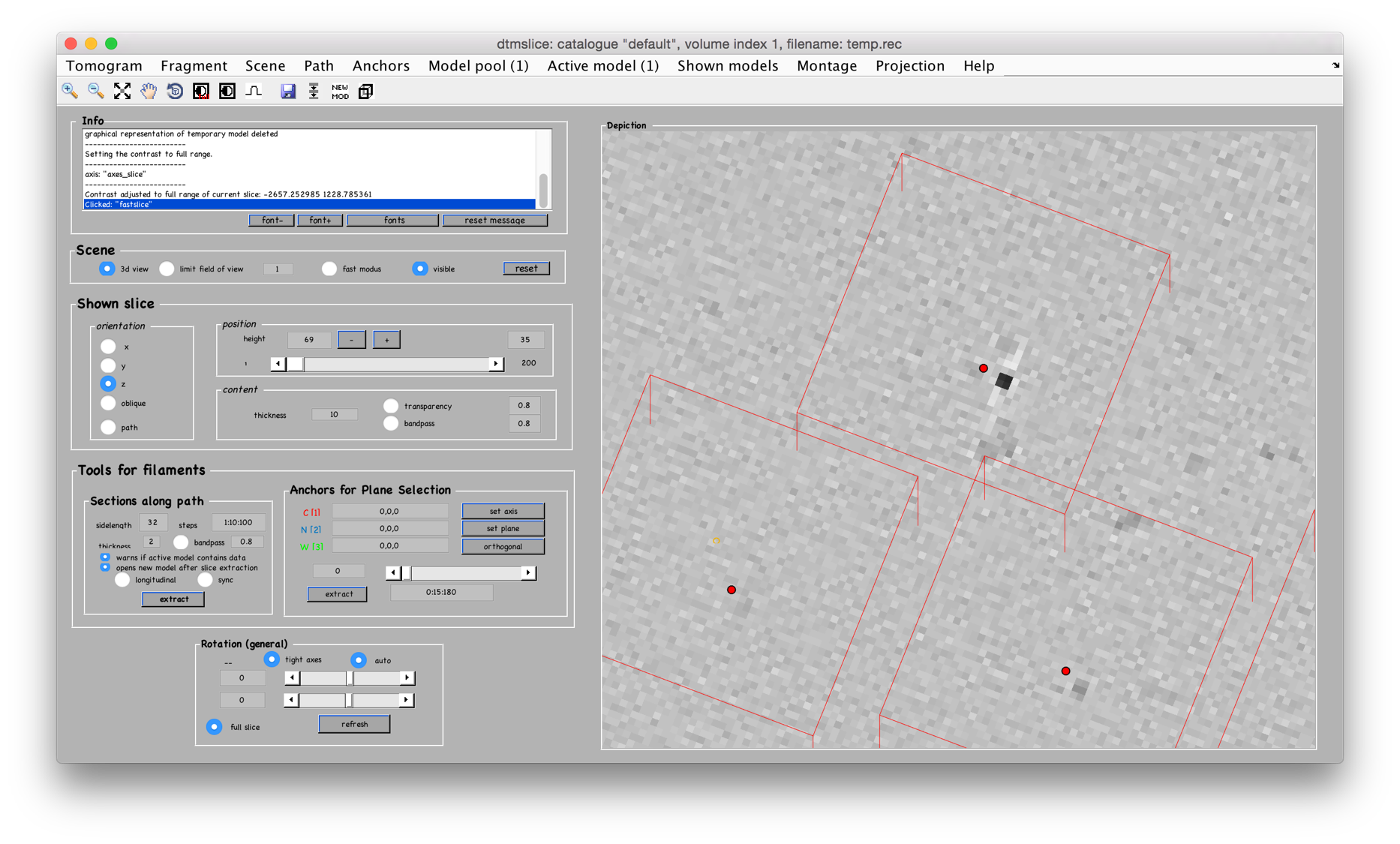Enable the longitudinal option

[x=122, y=580]
